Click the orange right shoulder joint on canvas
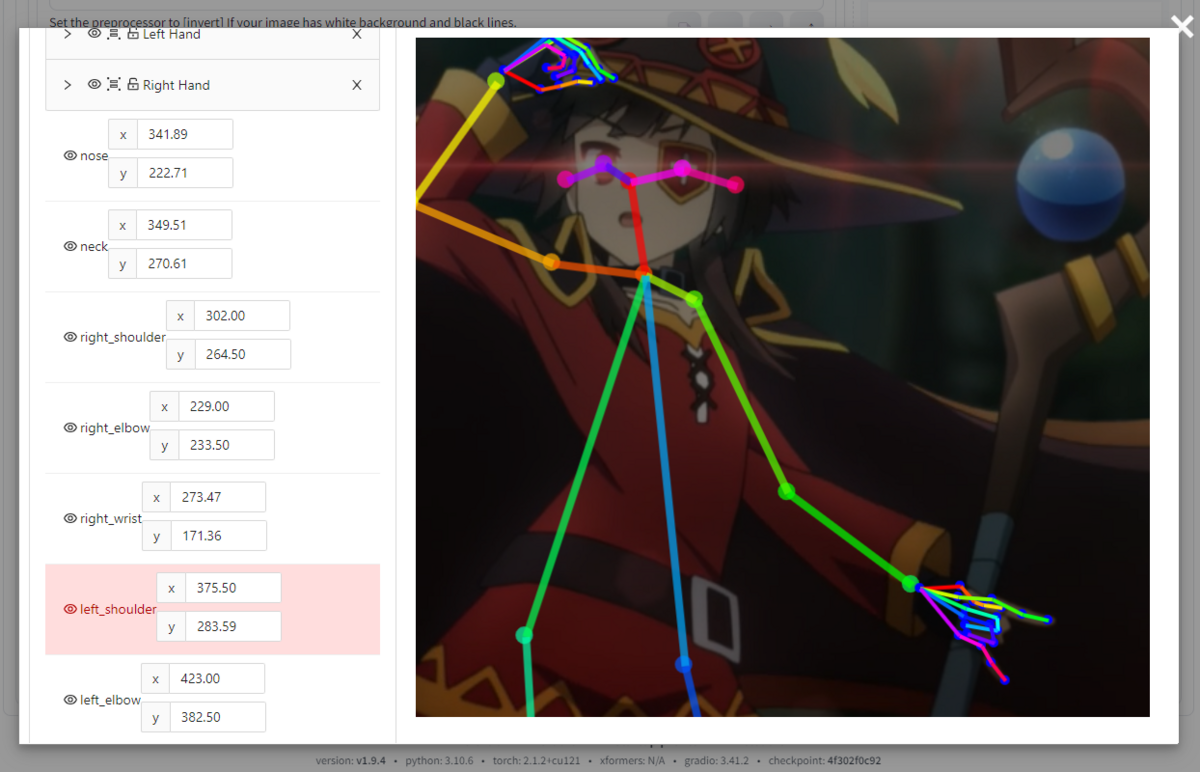Screen dimensions: 1200x772 point(550,262)
